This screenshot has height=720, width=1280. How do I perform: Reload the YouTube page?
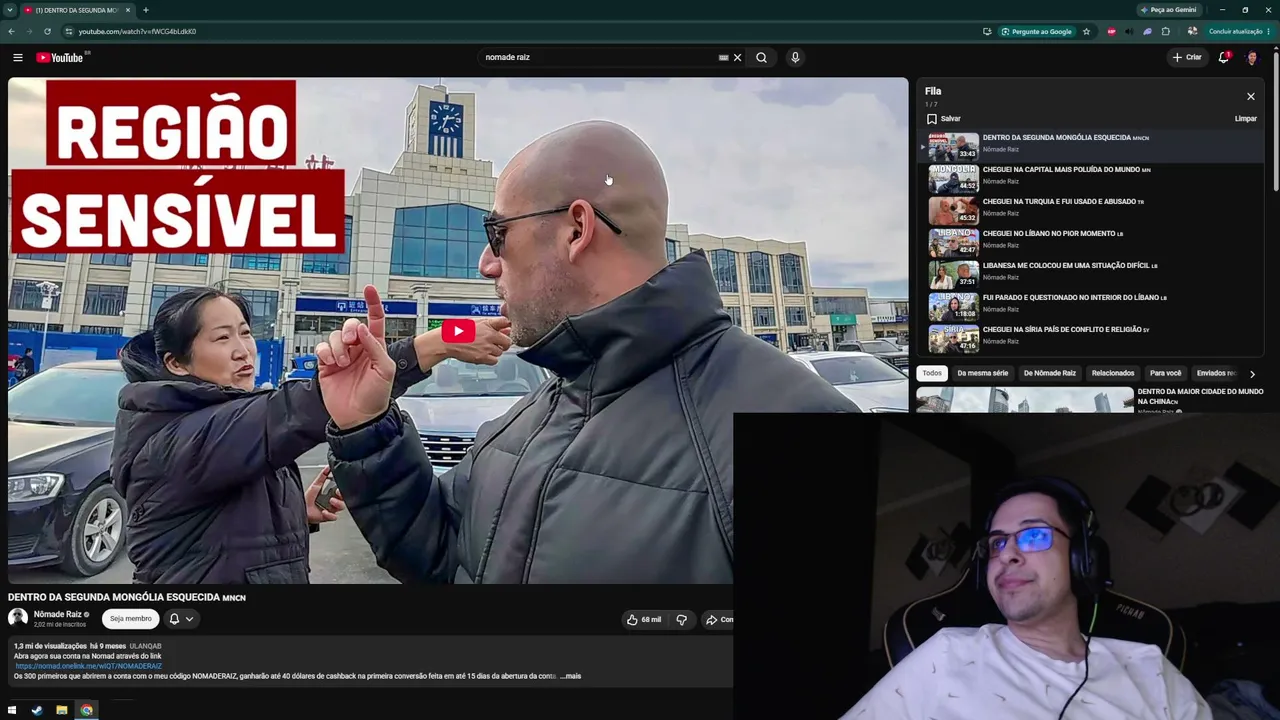[x=47, y=32]
